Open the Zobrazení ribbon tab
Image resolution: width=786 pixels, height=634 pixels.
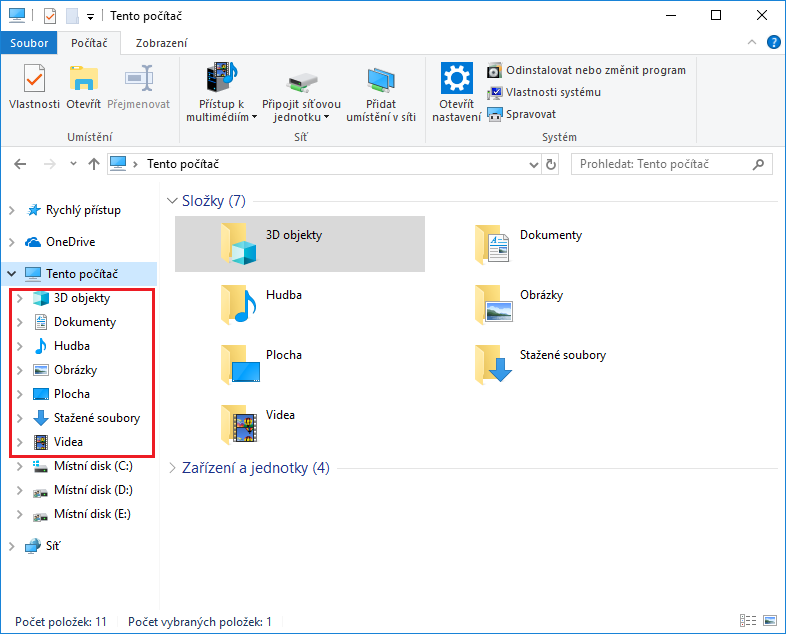tap(161, 43)
